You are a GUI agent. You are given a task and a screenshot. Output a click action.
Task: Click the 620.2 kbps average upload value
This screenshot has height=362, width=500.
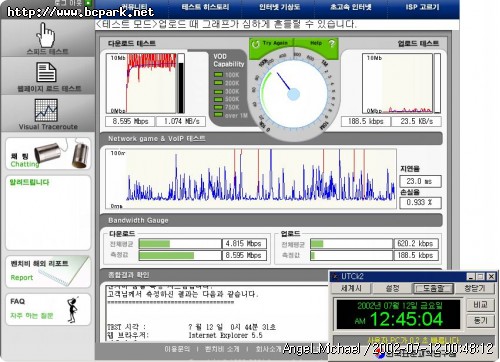[416, 244]
